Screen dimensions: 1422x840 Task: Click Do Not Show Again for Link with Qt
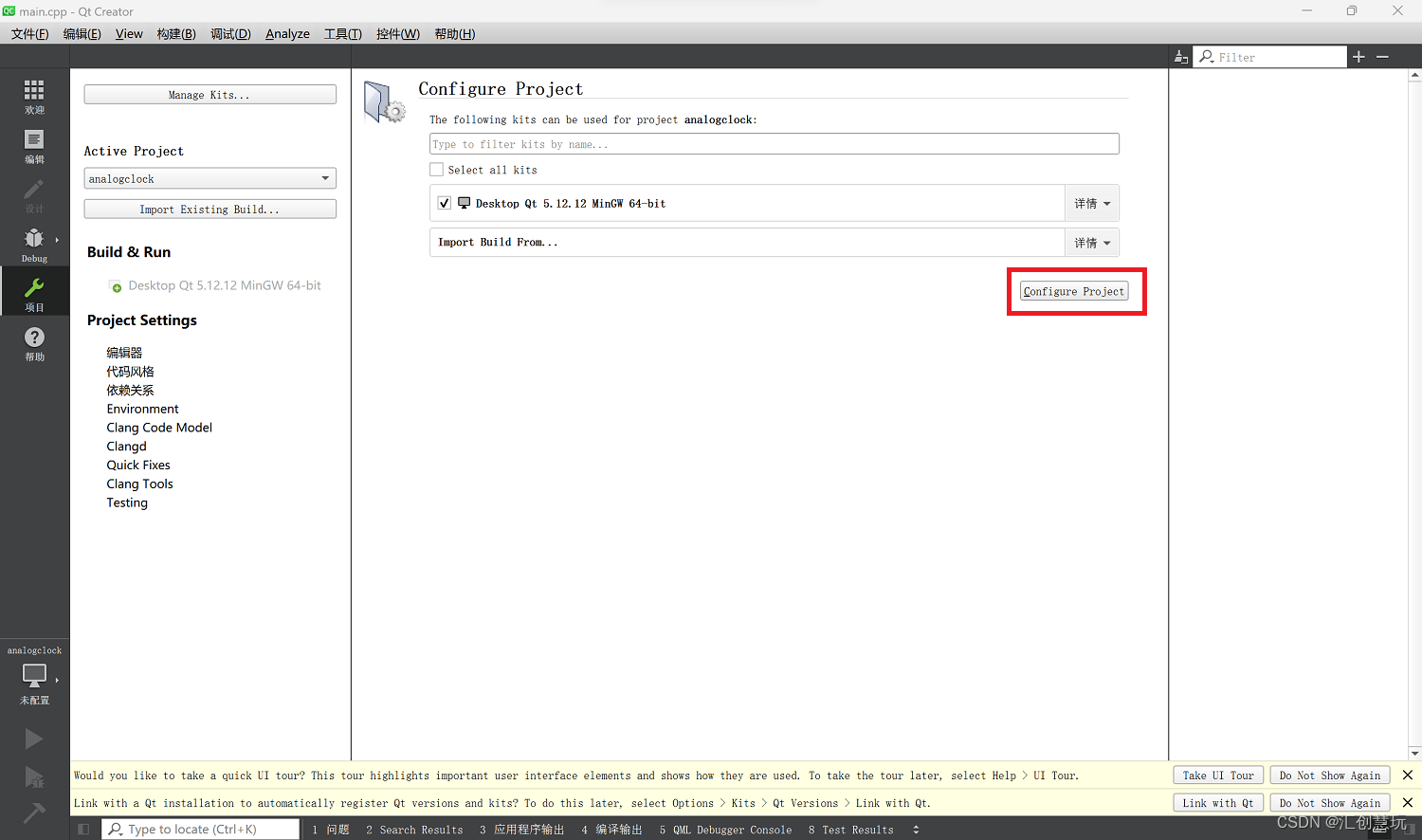(1330, 803)
